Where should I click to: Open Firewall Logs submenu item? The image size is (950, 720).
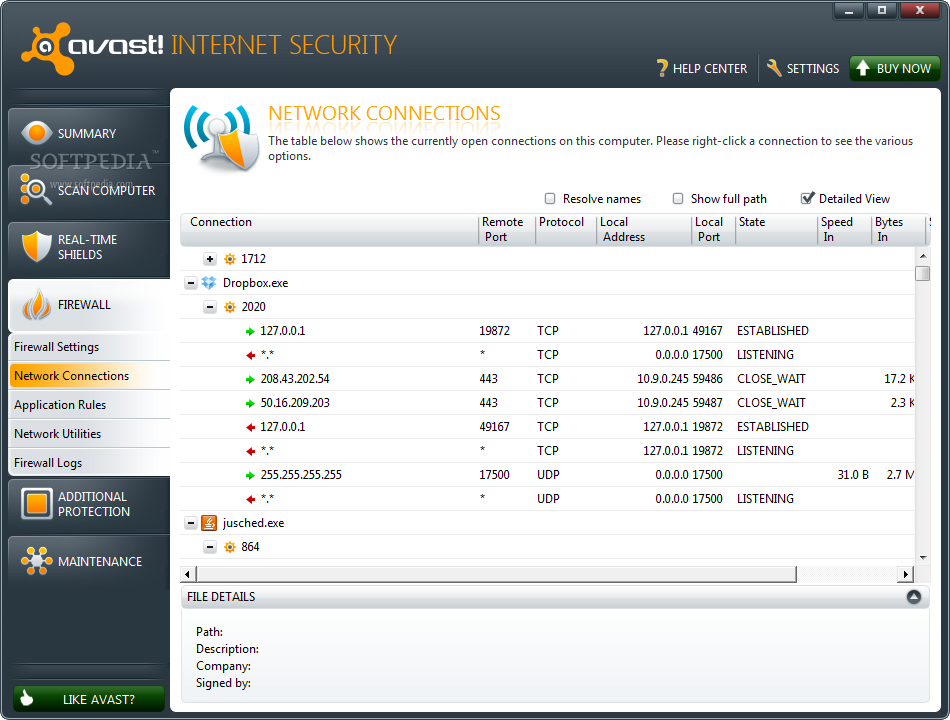(89, 464)
